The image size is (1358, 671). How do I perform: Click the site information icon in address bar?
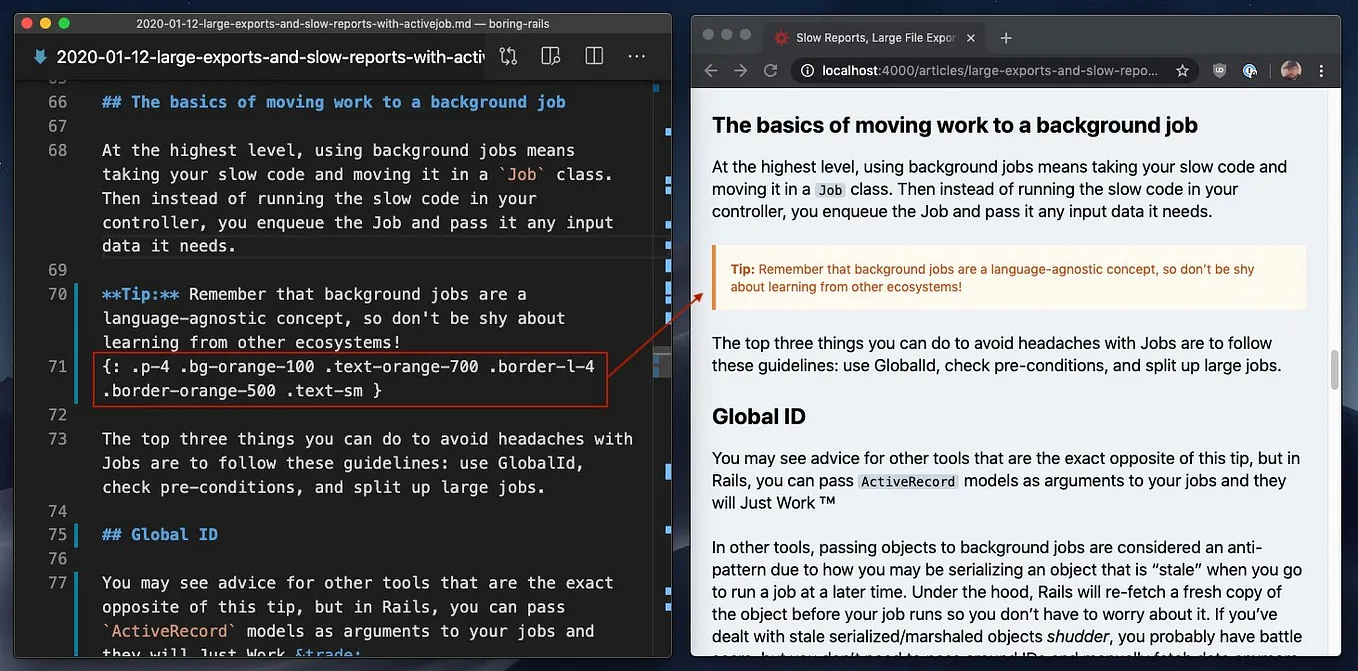pyautogui.click(x=806, y=70)
